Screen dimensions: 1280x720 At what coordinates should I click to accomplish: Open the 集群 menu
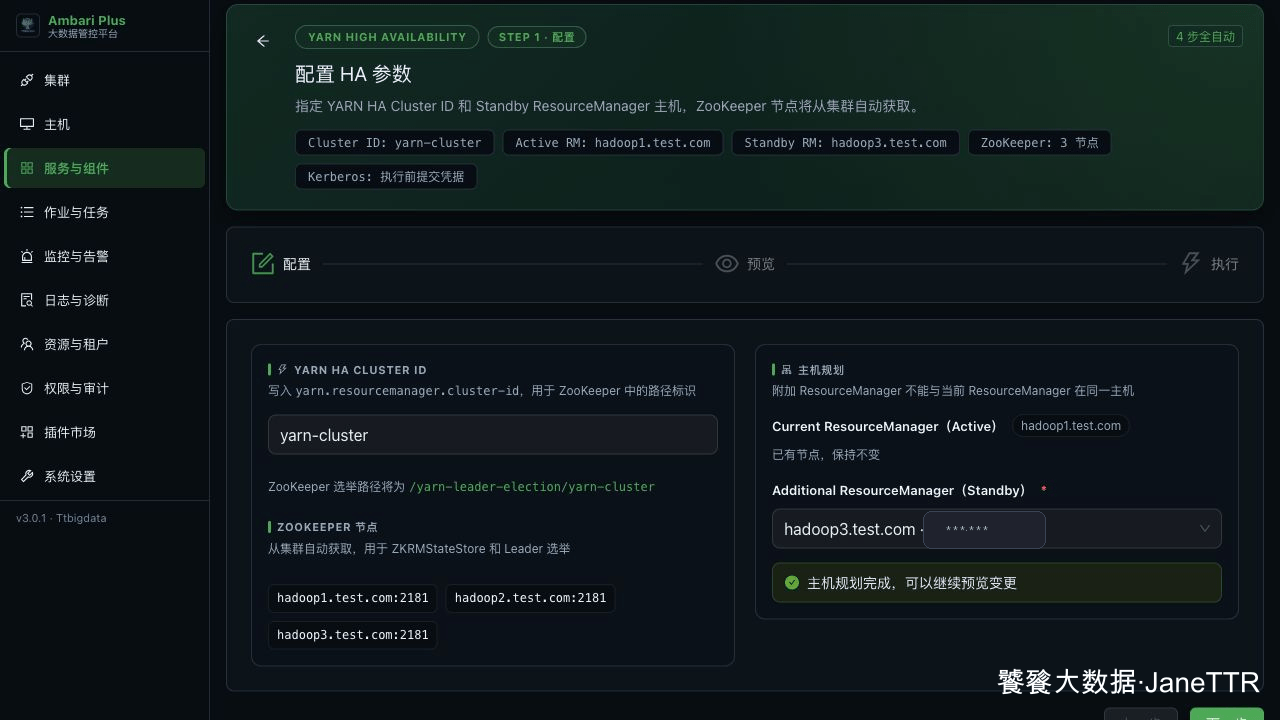(x=105, y=80)
